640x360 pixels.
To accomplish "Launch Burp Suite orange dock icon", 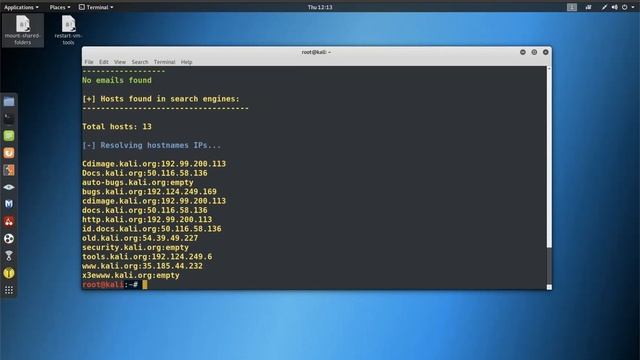I will coord(9,153).
